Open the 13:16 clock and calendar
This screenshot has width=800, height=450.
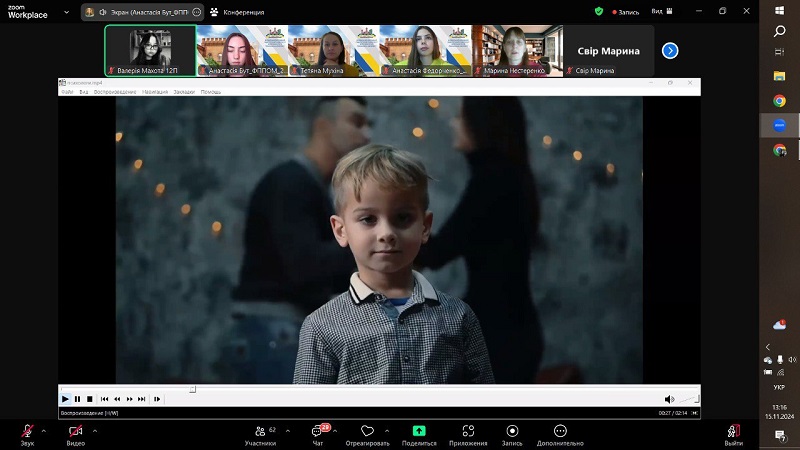779,412
